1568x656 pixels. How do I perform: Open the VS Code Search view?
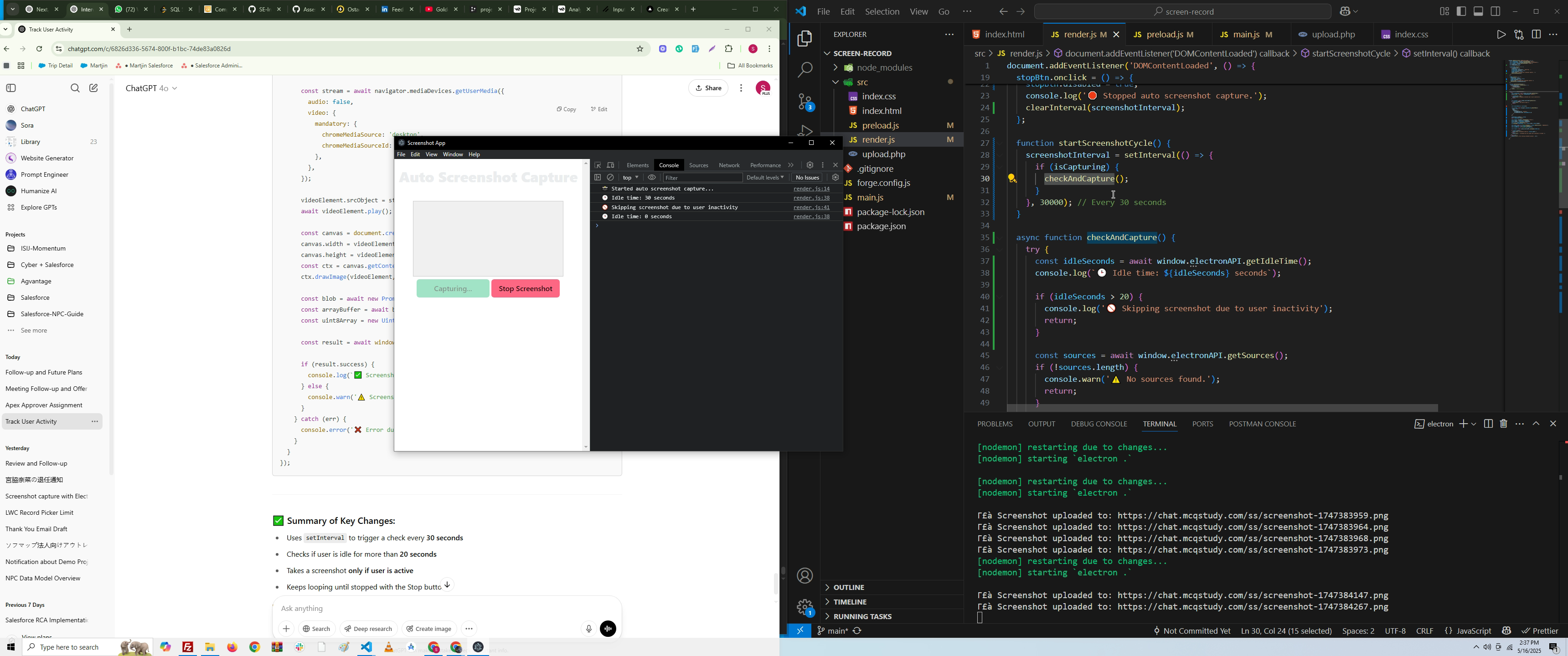[805, 70]
